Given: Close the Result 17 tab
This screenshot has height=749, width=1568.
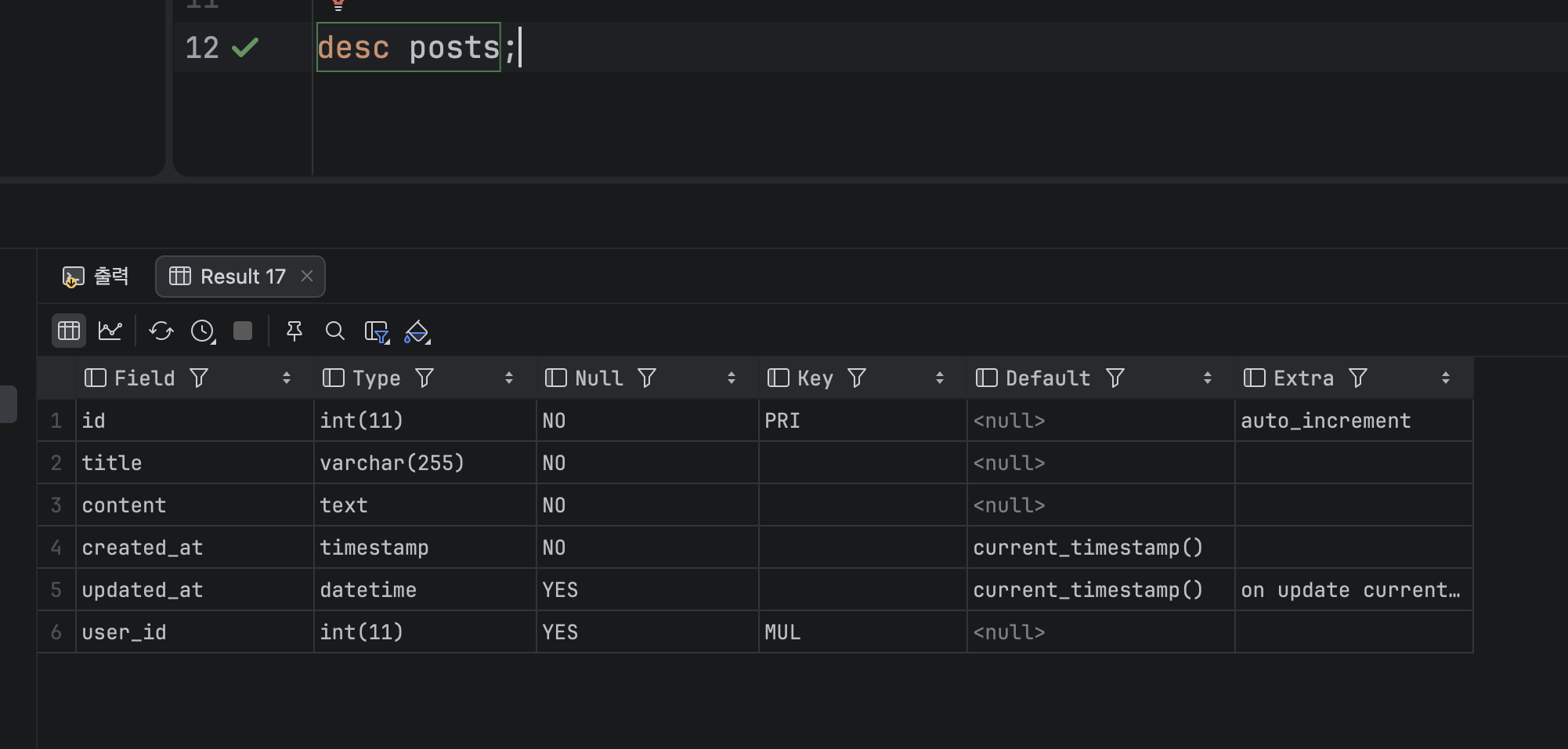Looking at the screenshot, I should 307,276.
